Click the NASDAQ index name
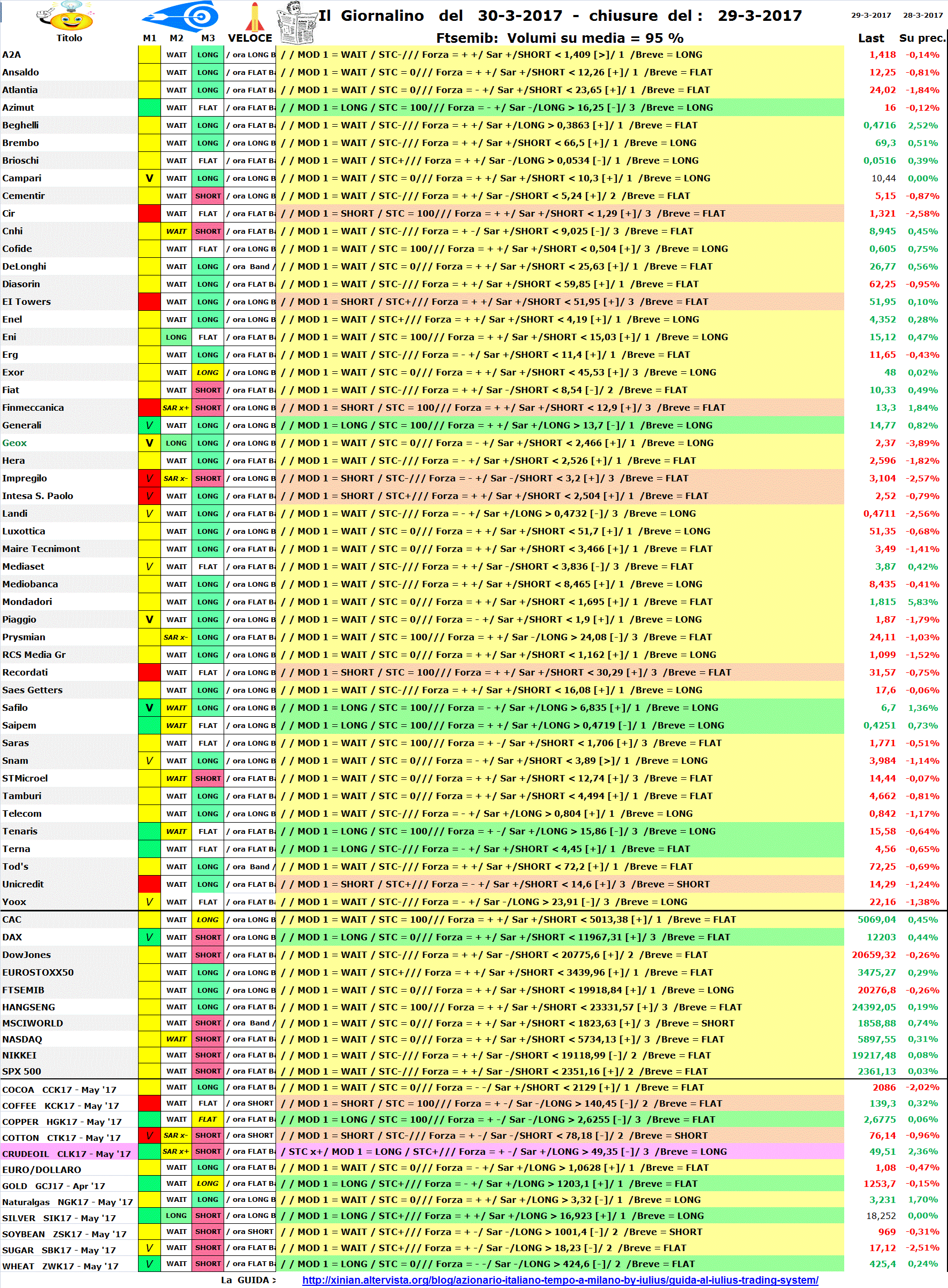 pos(22,1039)
